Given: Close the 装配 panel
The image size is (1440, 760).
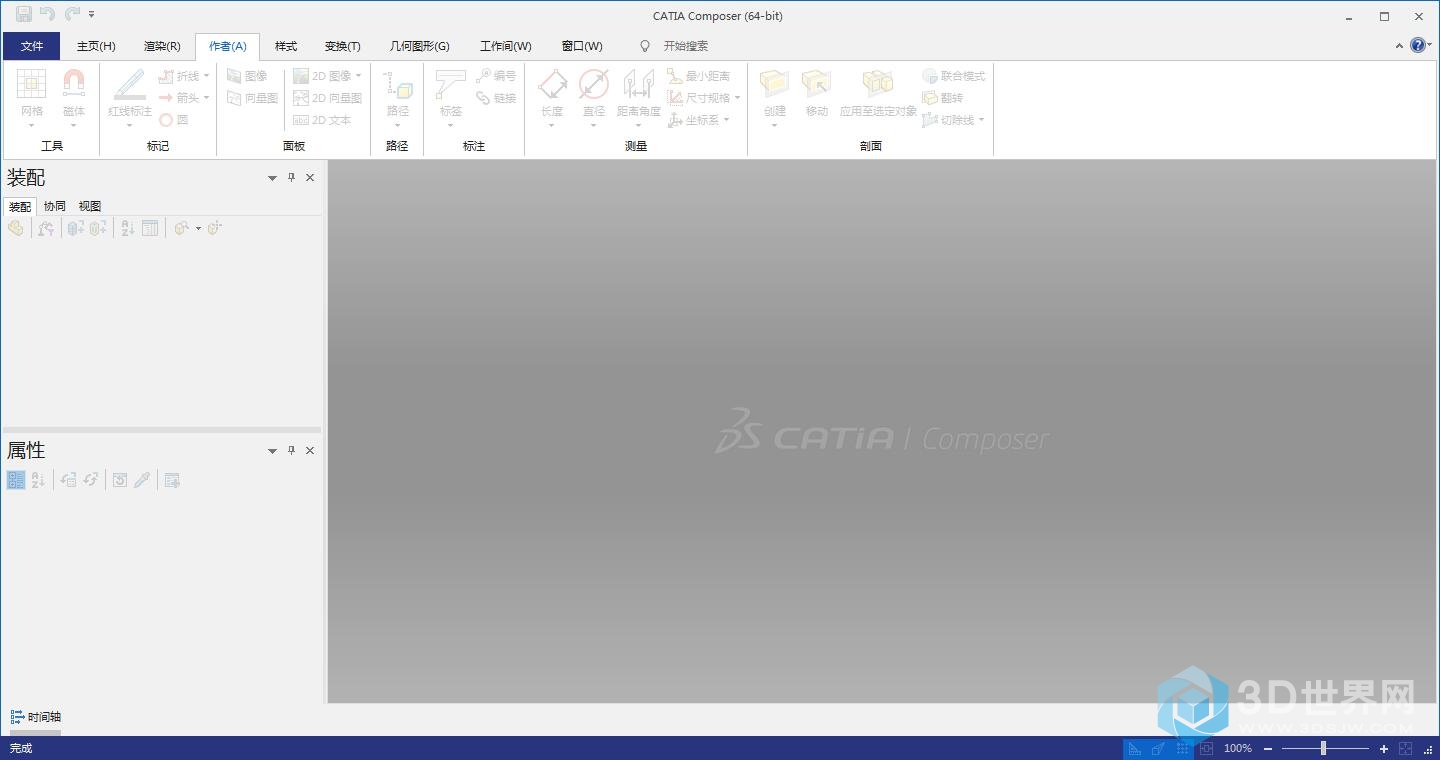Looking at the screenshot, I should (310, 177).
